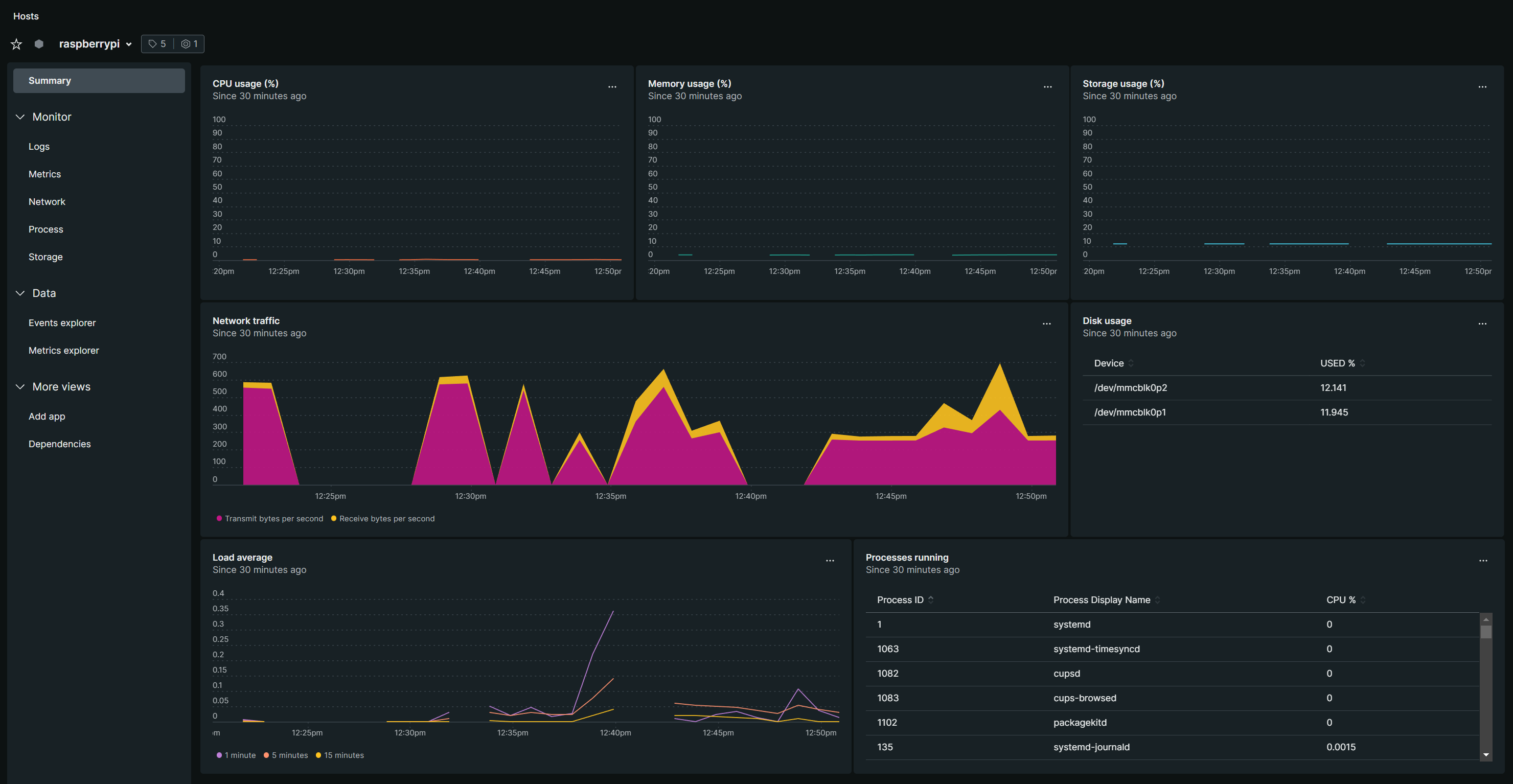Open the tags badge showing 5
1513x784 pixels.
(157, 44)
